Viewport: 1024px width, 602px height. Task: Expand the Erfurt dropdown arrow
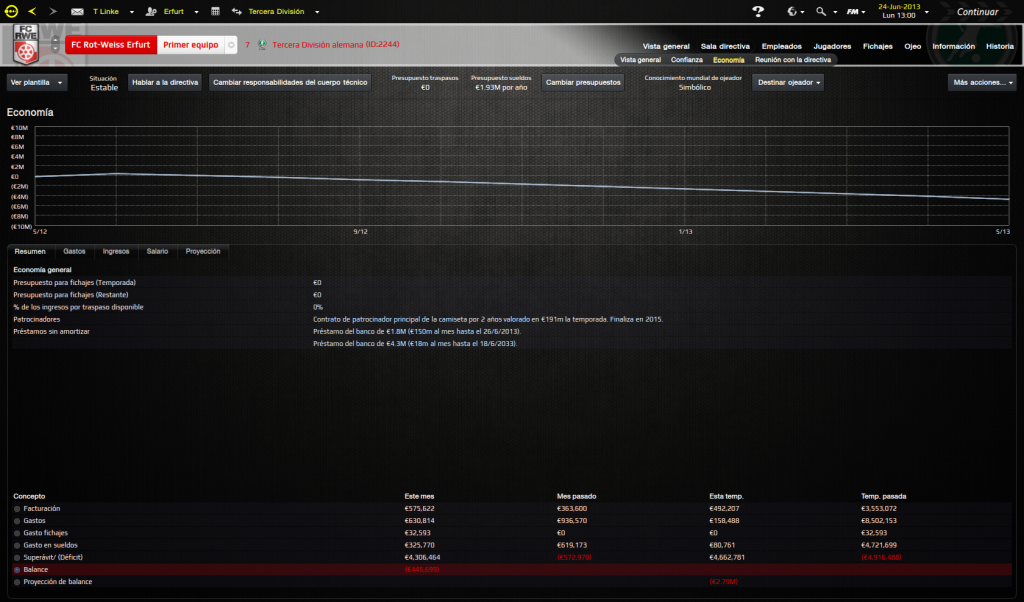(197, 12)
